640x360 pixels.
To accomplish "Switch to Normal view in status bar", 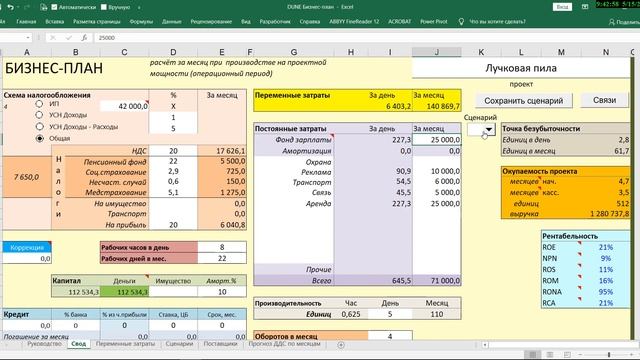I will point(533,354).
